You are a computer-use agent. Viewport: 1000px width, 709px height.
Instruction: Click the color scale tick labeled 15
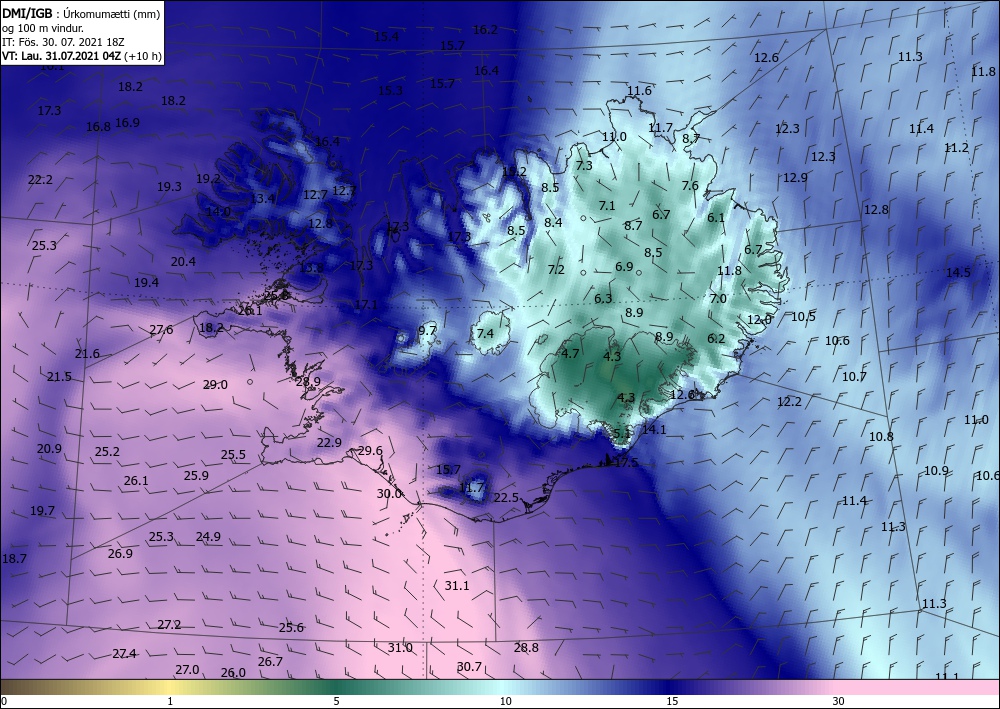672,702
